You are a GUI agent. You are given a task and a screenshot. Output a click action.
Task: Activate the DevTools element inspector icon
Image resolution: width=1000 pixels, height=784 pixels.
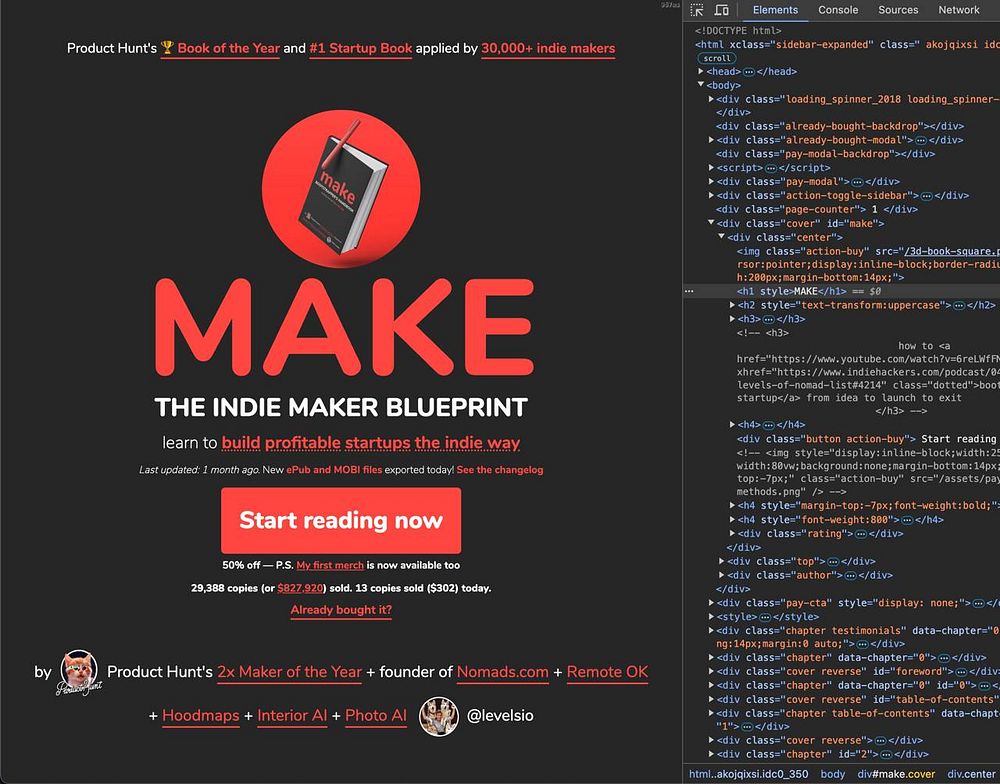click(697, 10)
